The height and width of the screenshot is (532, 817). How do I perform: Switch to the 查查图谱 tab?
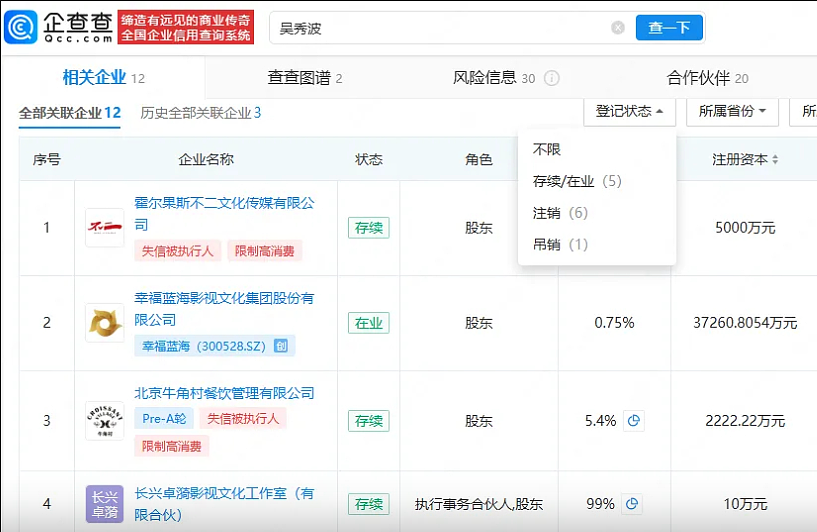pyautogui.click(x=305, y=78)
